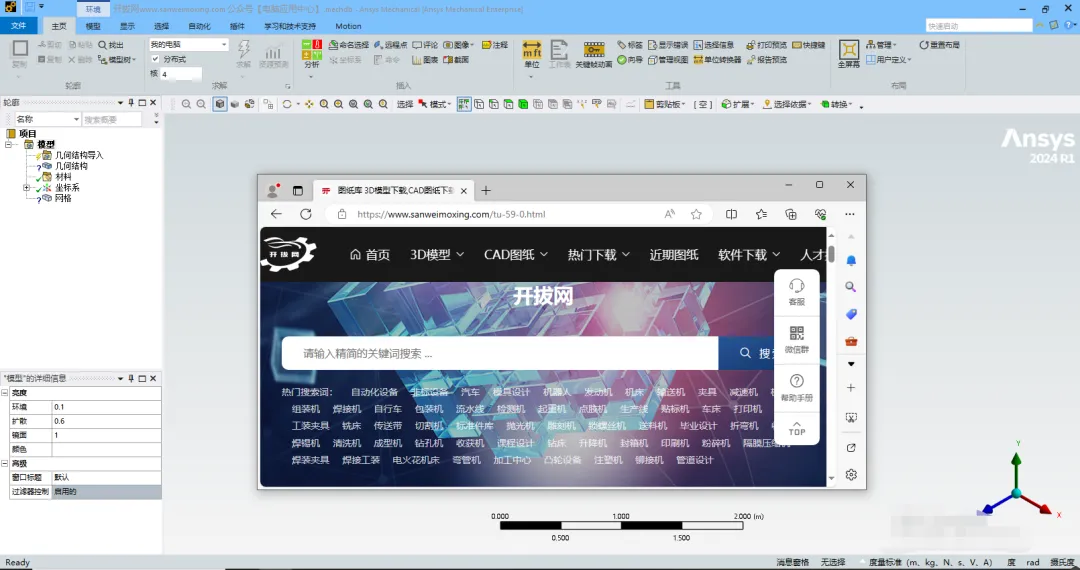Viewport: 1080px width, 570px height.
Task: Collapse the 模型 tree node
Action: pos(8,145)
